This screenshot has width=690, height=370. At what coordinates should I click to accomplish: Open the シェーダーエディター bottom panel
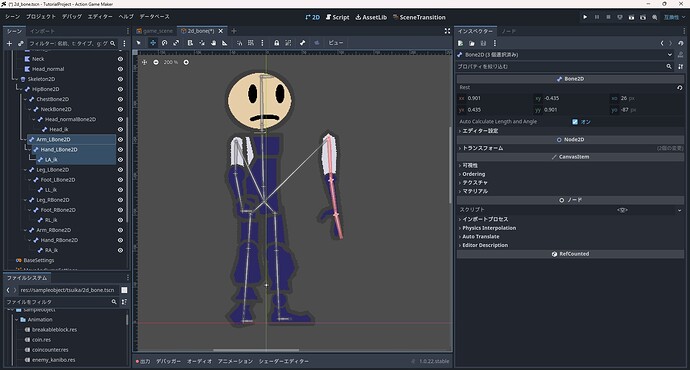coord(283,361)
